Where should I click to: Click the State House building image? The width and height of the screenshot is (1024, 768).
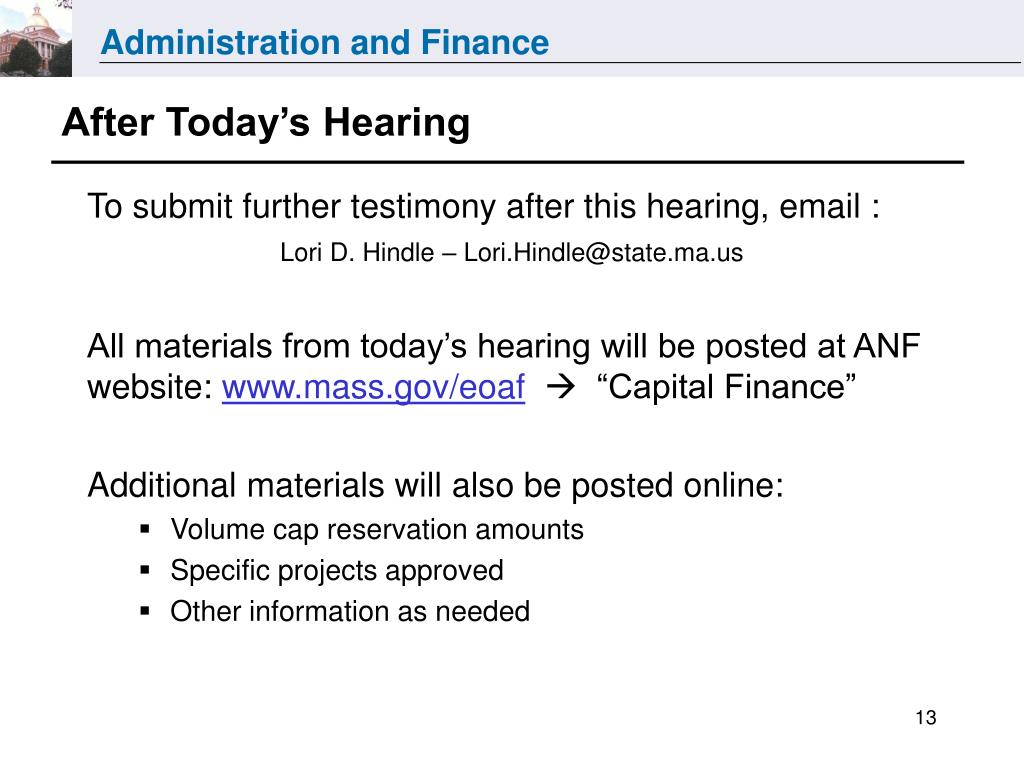[36, 39]
